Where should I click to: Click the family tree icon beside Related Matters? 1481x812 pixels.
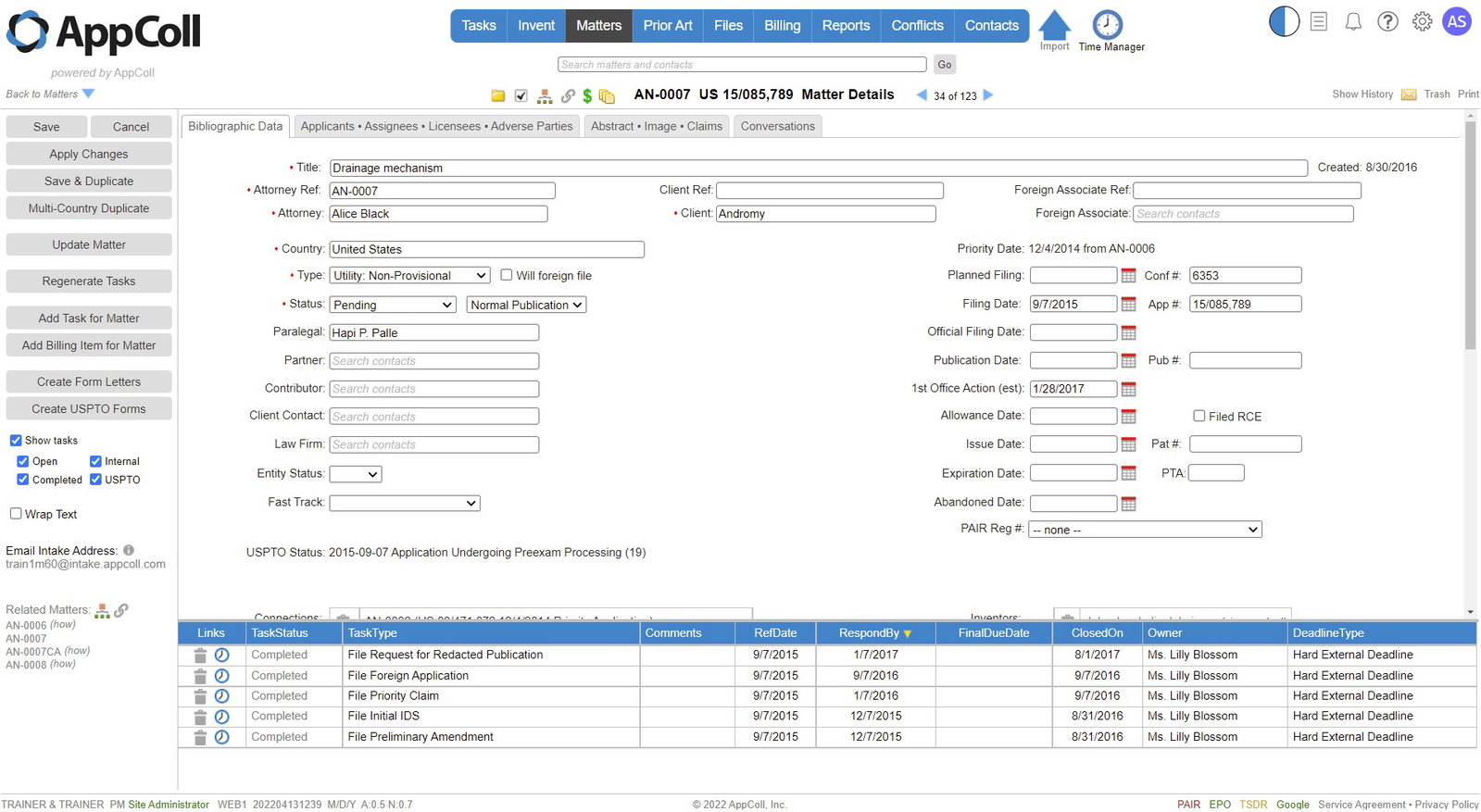(103, 610)
